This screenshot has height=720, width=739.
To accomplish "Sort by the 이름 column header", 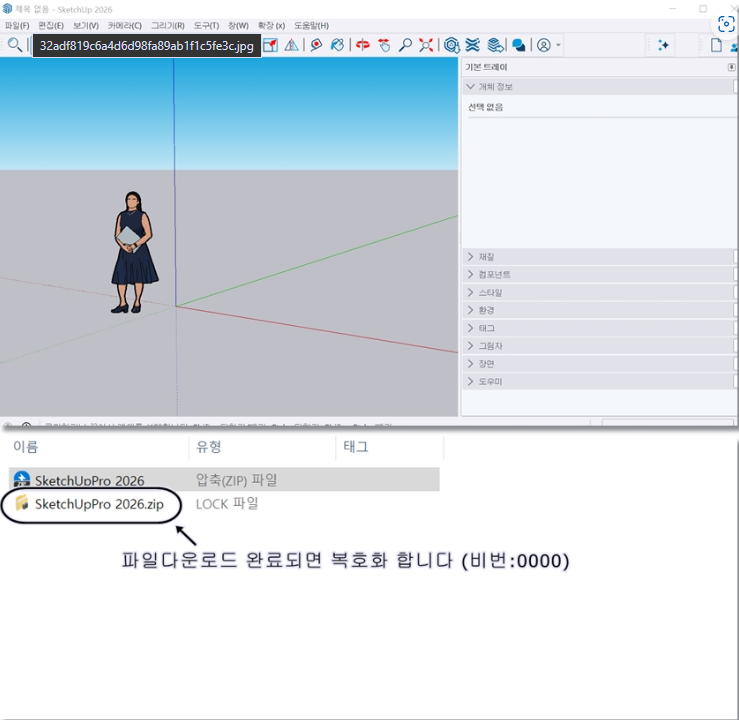I will click(25, 447).
